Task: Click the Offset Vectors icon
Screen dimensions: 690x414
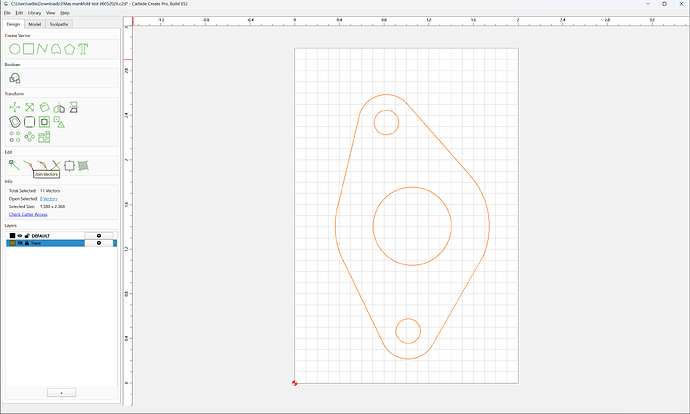Action: [x=15, y=122]
